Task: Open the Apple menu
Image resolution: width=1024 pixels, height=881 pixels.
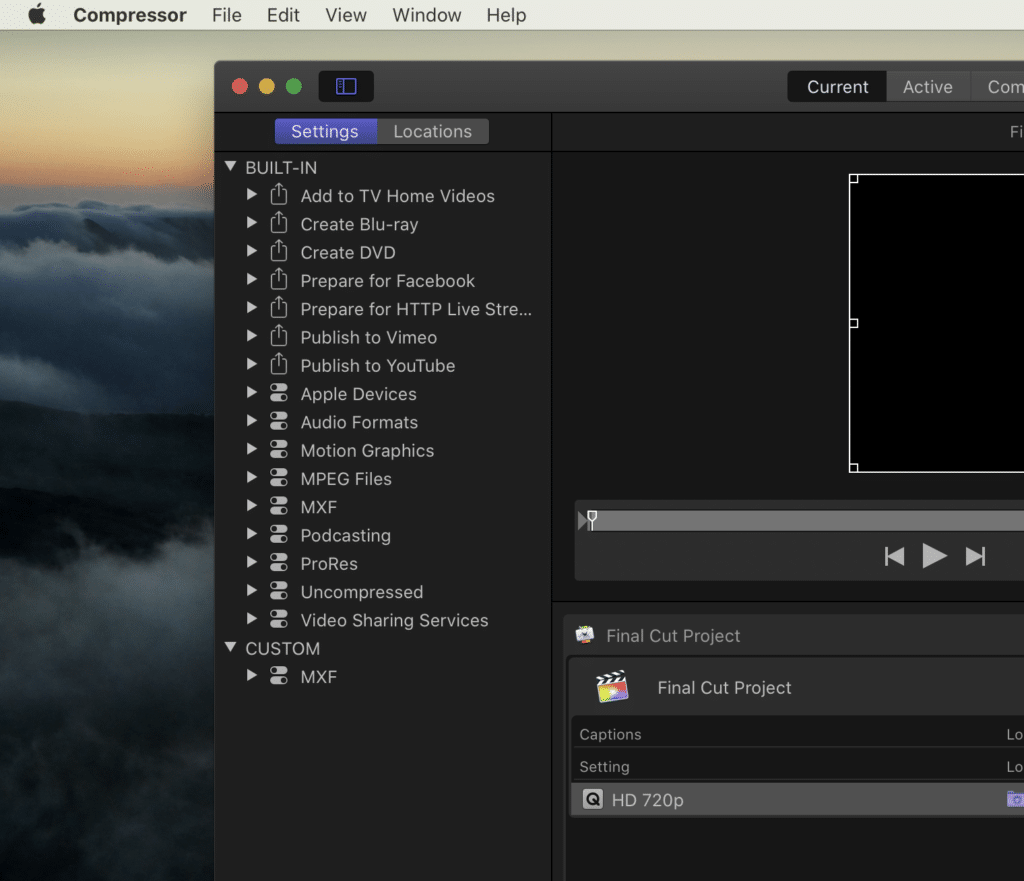Action: (36, 15)
